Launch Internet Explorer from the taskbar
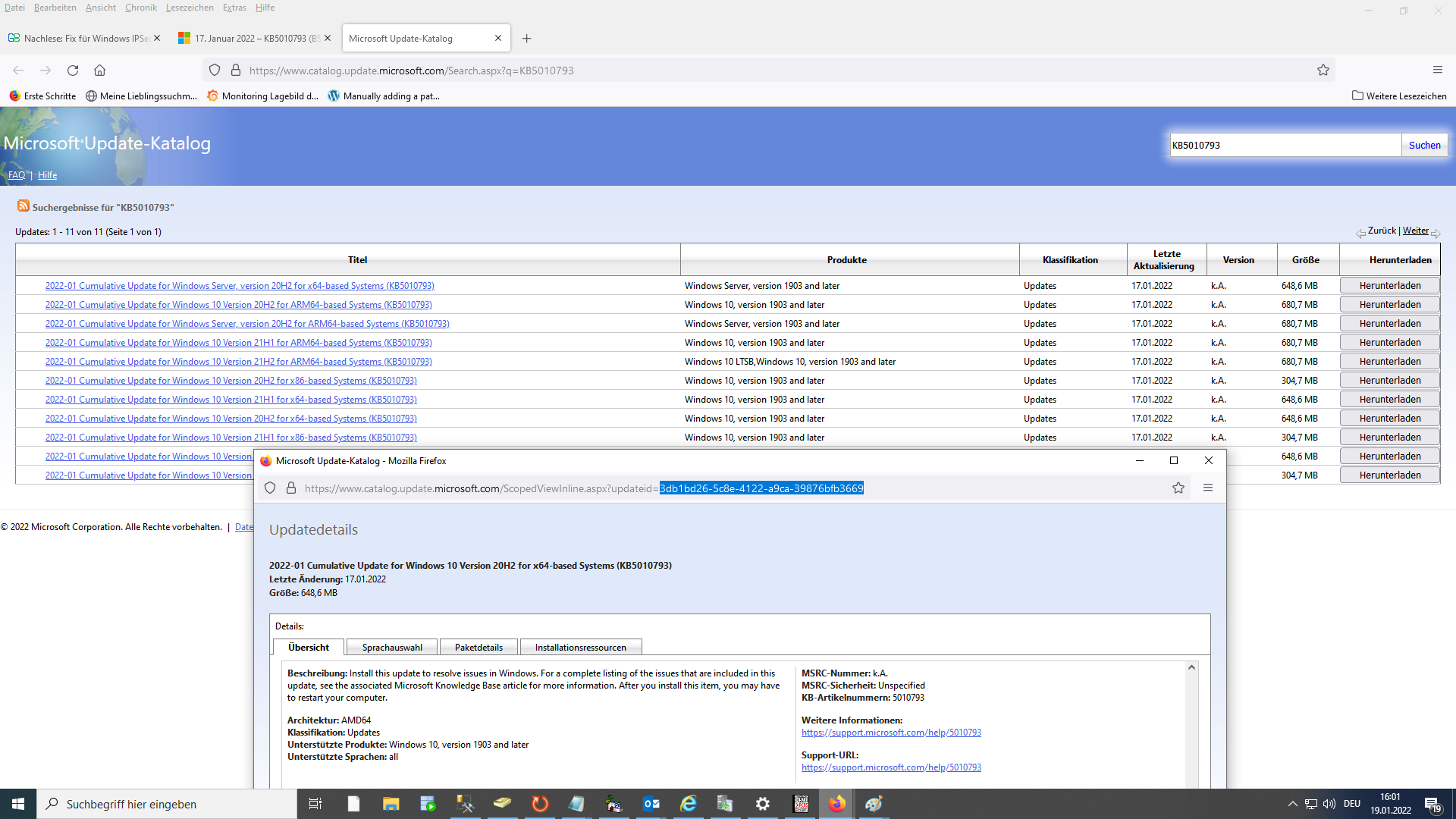 pyautogui.click(x=688, y=804)
